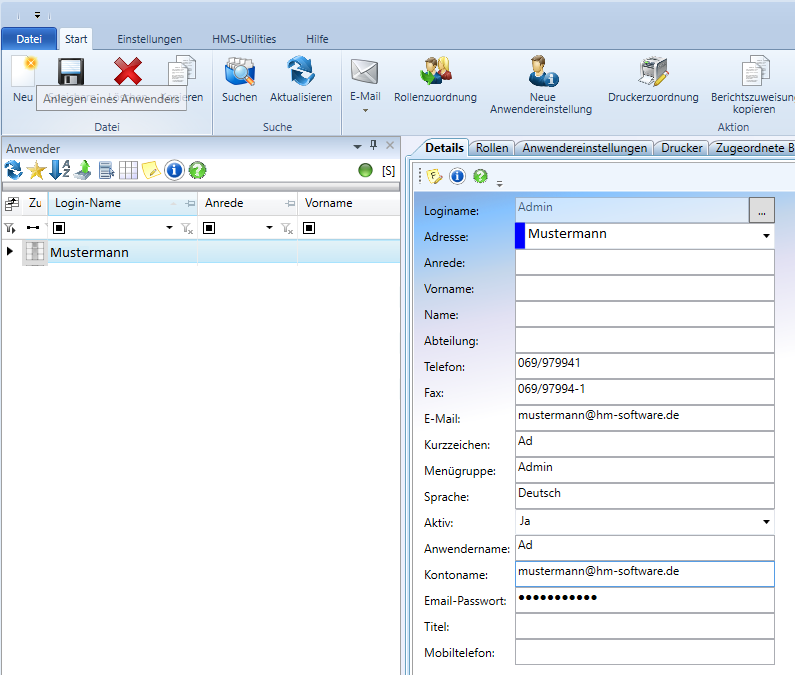Open the E-Mail ribbon dropdown
The image size is (795, 675).
[x=364, y=109]
